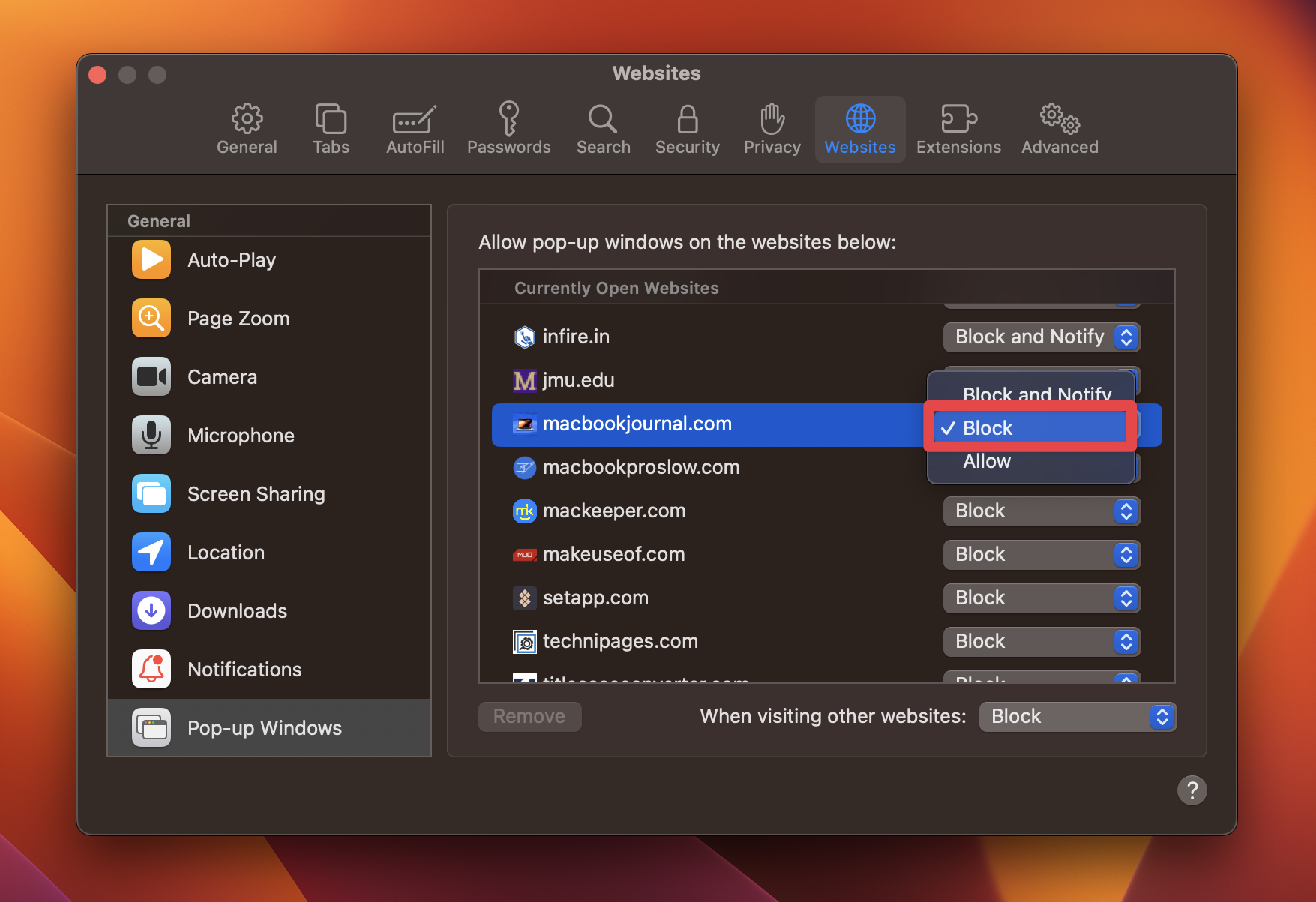Viewport: 1316px width, 902px height.
Task: Open Notifications settings in sidebar
Action: (244, 670)
